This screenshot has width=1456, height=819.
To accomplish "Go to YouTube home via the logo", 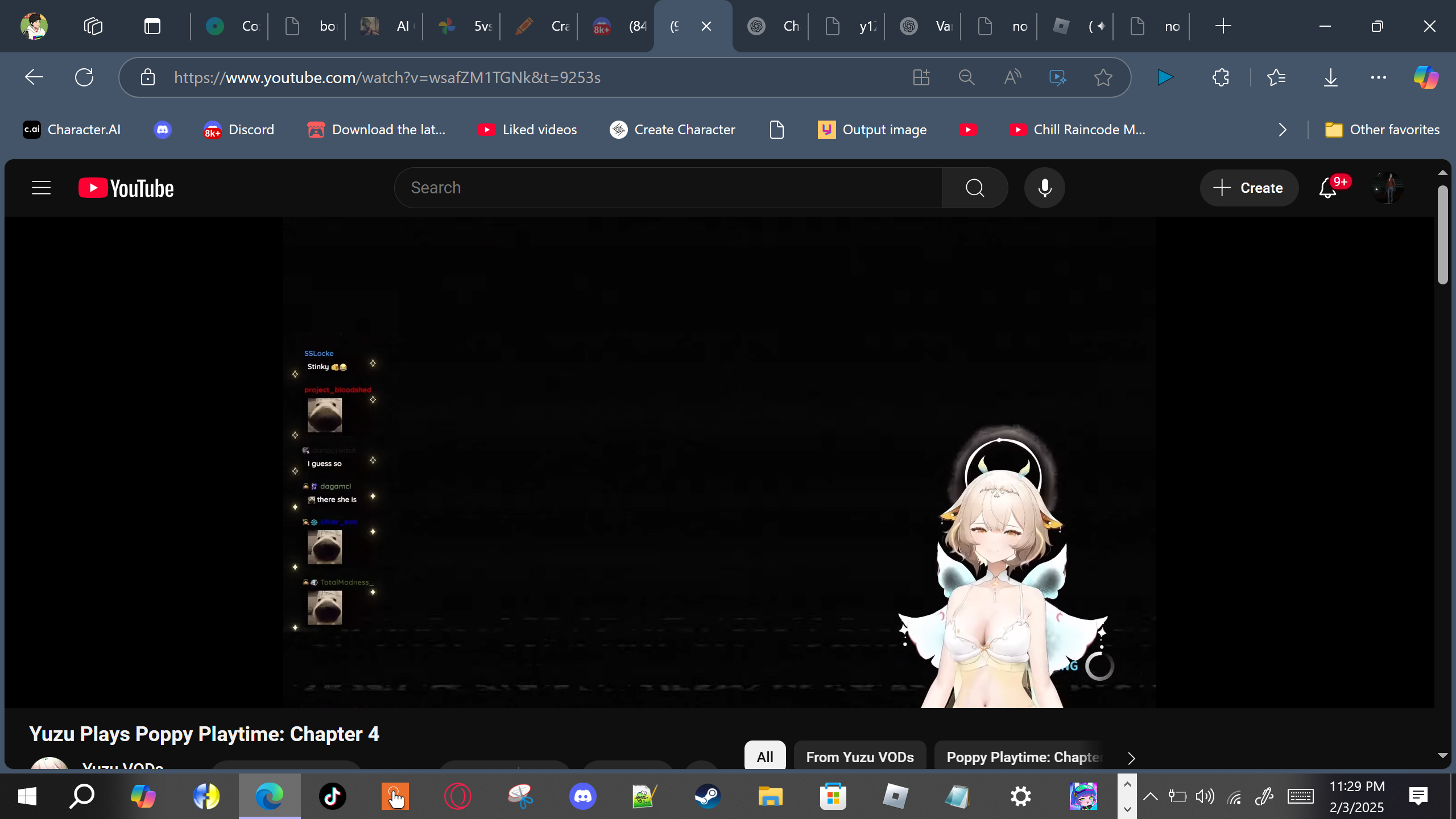I will pyautogui.click(x=126, y=188).
